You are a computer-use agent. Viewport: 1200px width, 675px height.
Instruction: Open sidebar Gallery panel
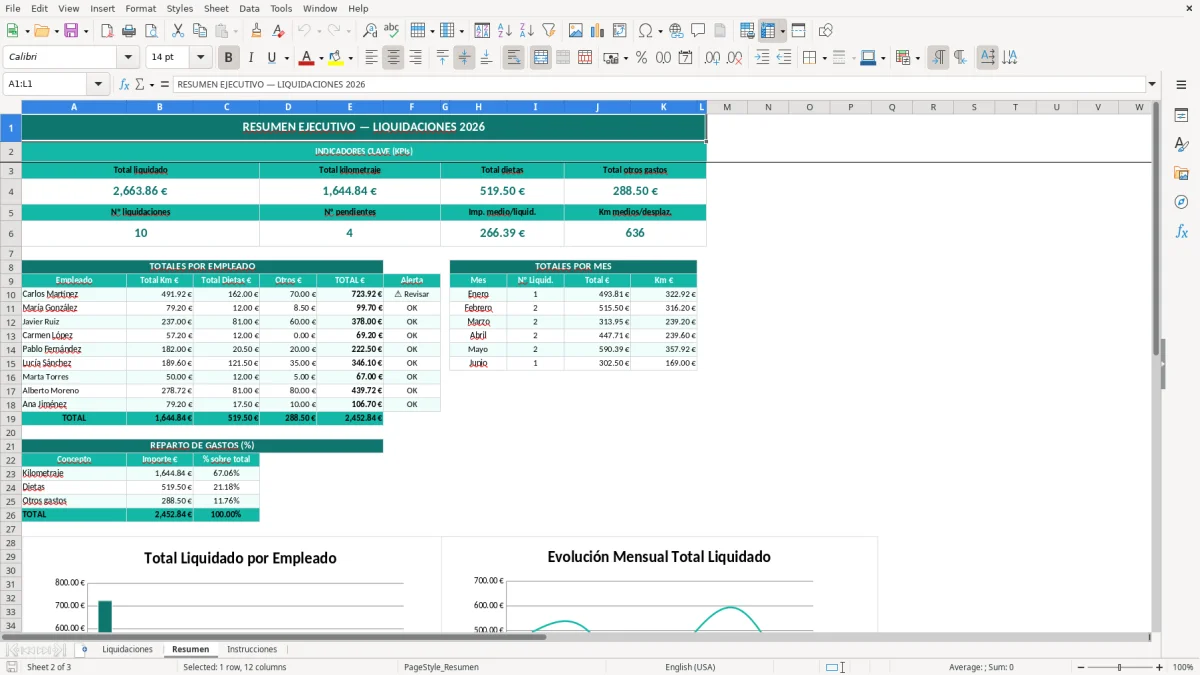1181,173
